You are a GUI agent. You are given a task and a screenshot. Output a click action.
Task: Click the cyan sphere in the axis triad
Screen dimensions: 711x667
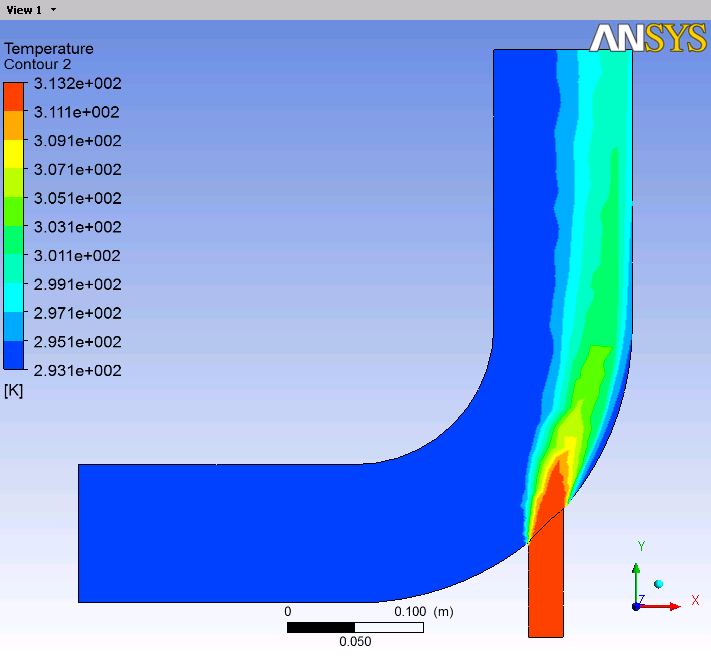658,584
